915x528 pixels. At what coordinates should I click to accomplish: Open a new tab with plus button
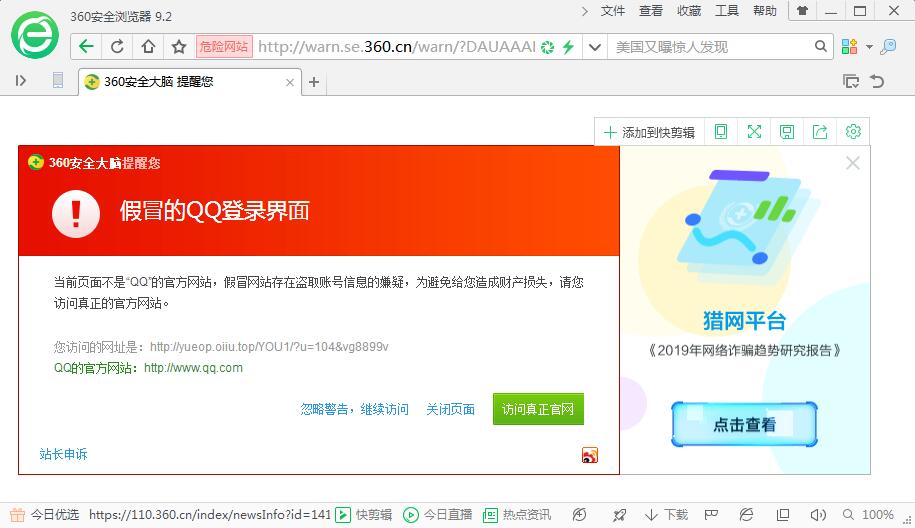tap(314, 82)
